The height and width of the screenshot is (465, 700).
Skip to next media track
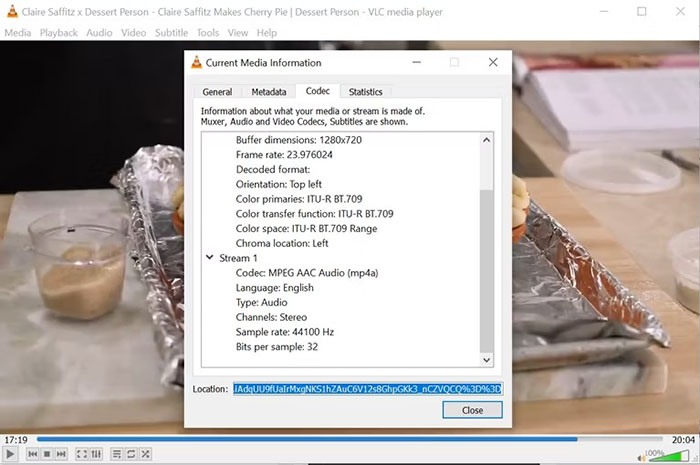click(x=60, y=454)
